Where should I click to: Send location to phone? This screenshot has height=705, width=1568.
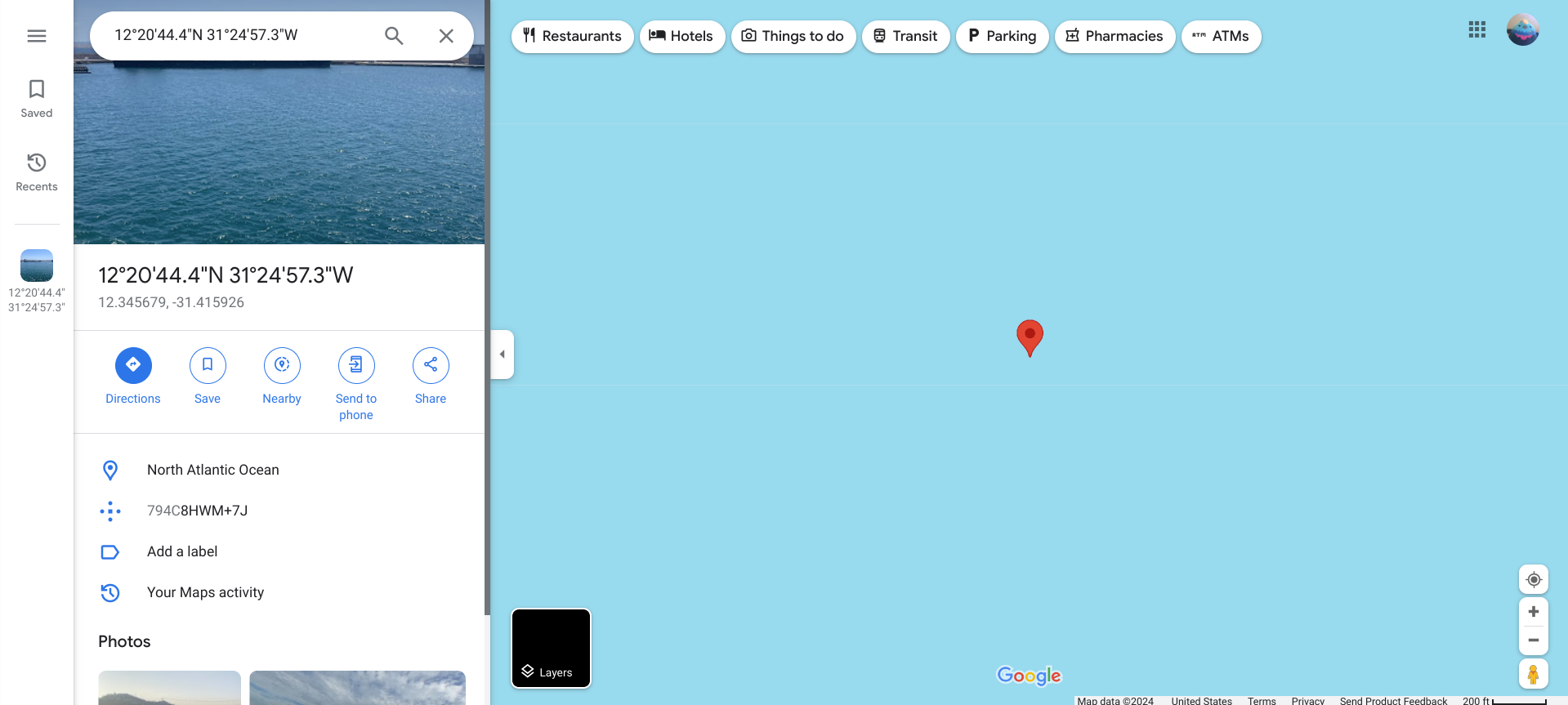(x=356, y=384)
